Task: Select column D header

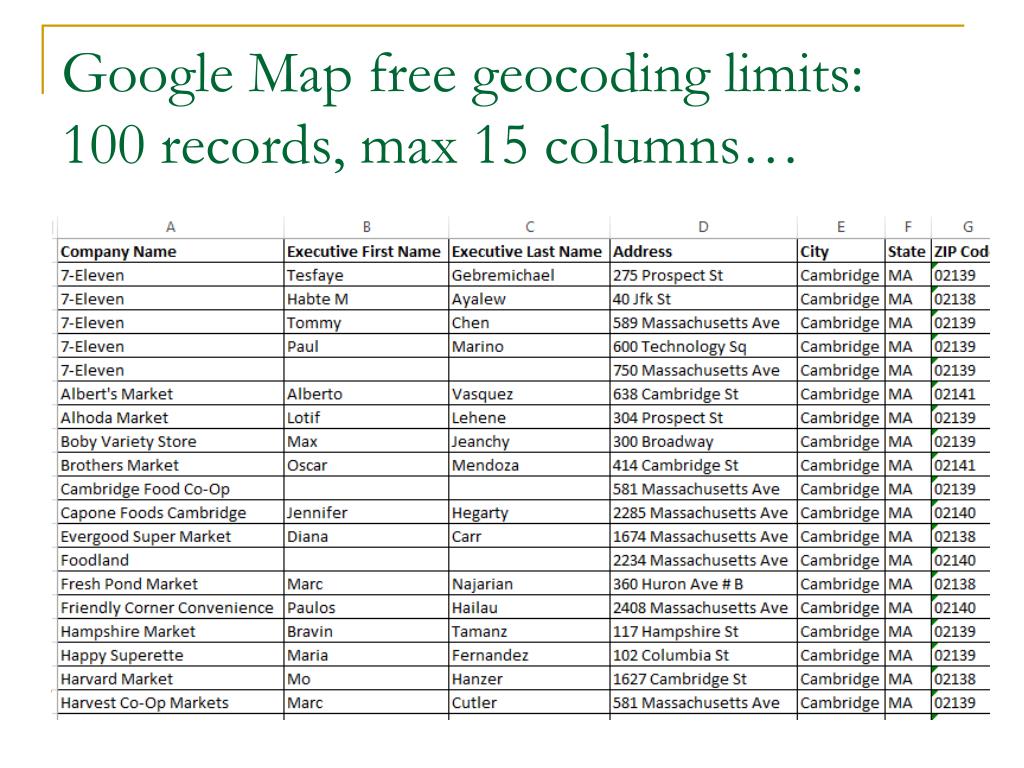Action: 703,227
